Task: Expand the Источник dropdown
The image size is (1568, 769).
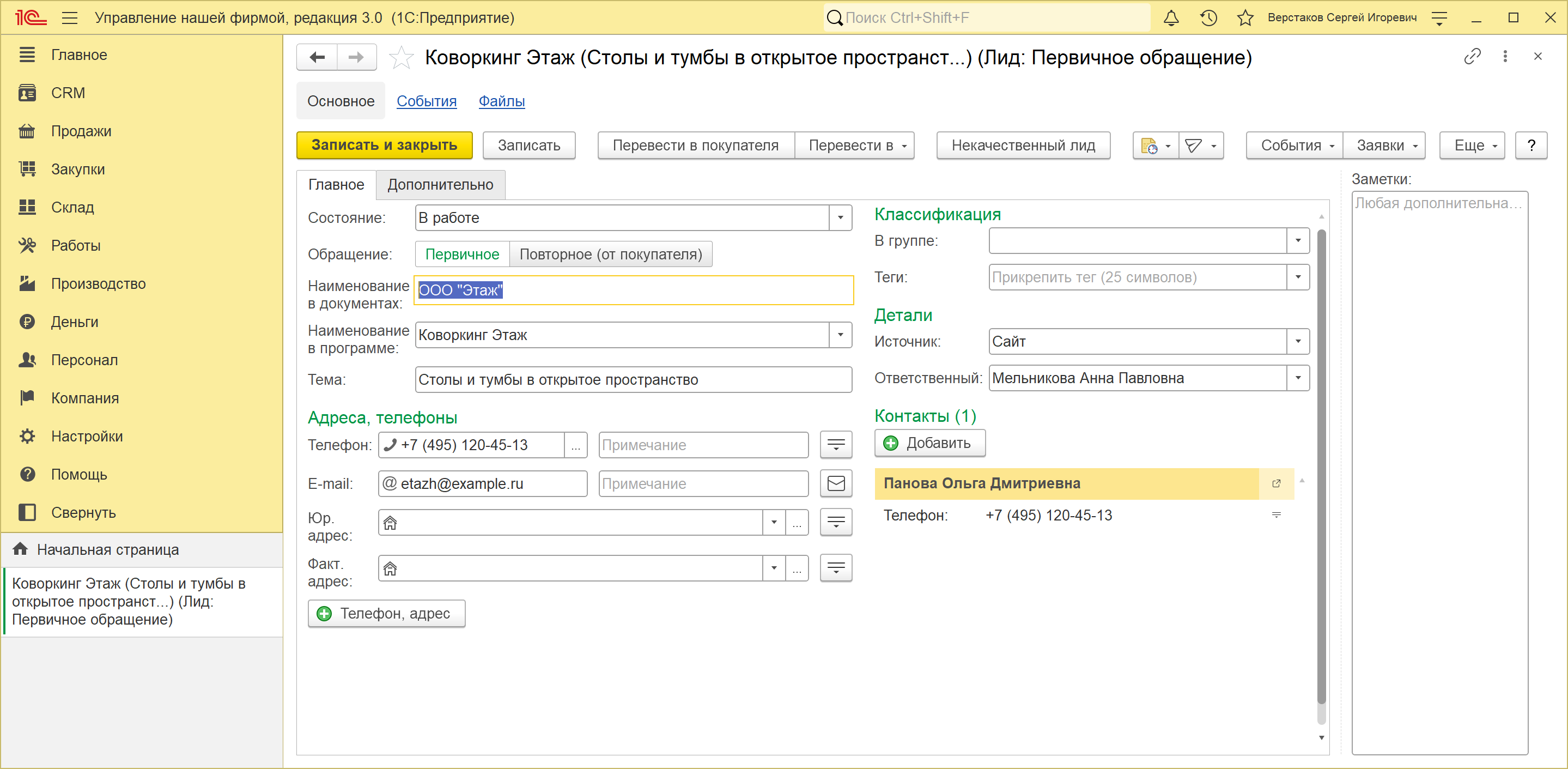Action: click(x=1298, y=342)
